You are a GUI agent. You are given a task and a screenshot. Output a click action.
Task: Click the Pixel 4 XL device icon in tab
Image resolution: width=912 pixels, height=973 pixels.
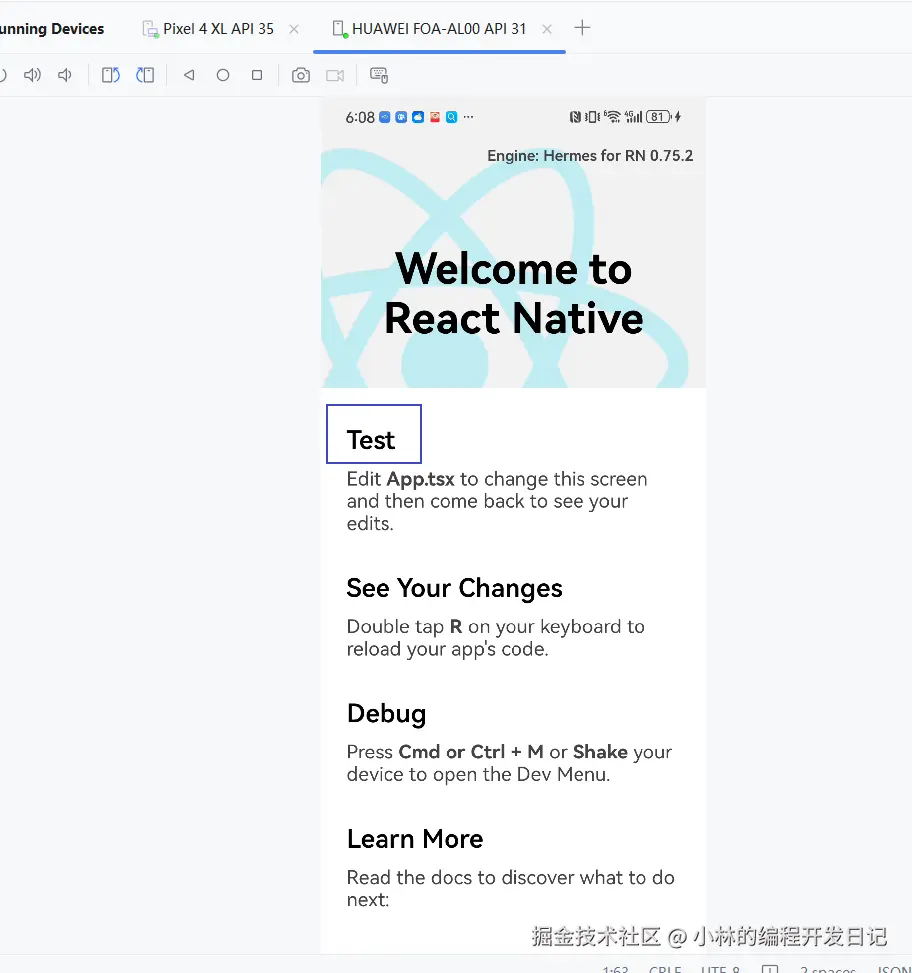pyautogui.click(x=150, y=29)
